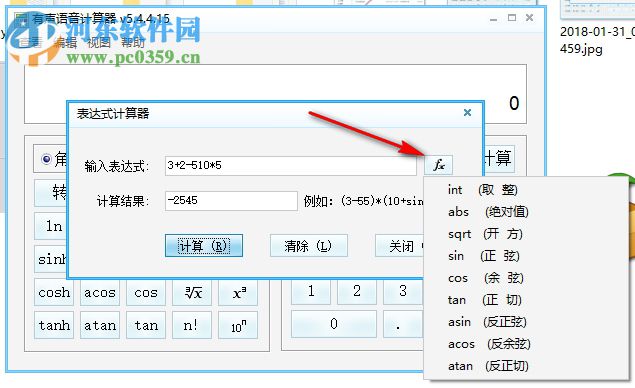Click digit 2 key
Screen dimensions: 635x388
(x=356, y=291)
